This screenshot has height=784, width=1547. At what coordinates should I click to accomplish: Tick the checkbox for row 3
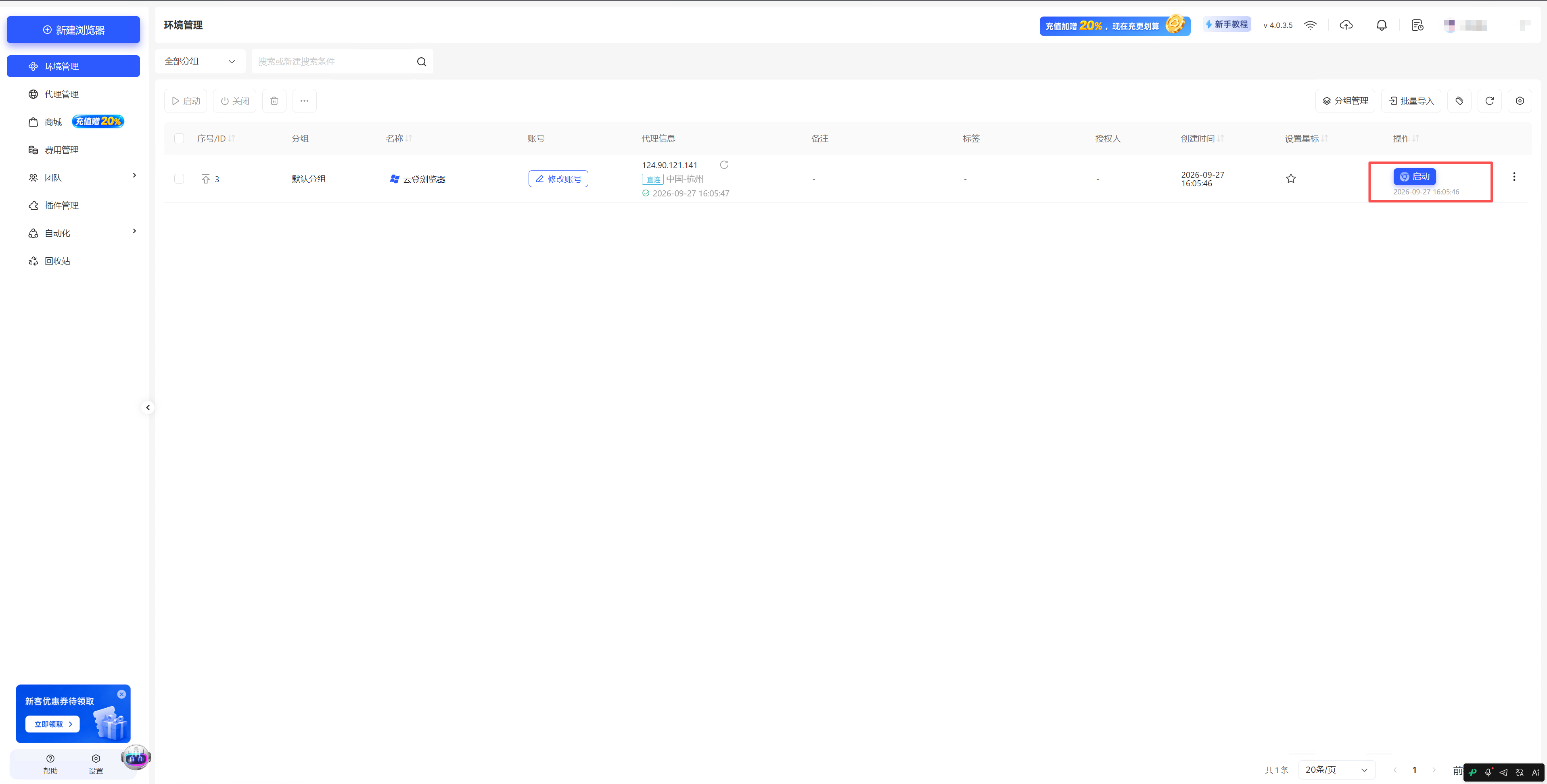(x=179, y=179)
